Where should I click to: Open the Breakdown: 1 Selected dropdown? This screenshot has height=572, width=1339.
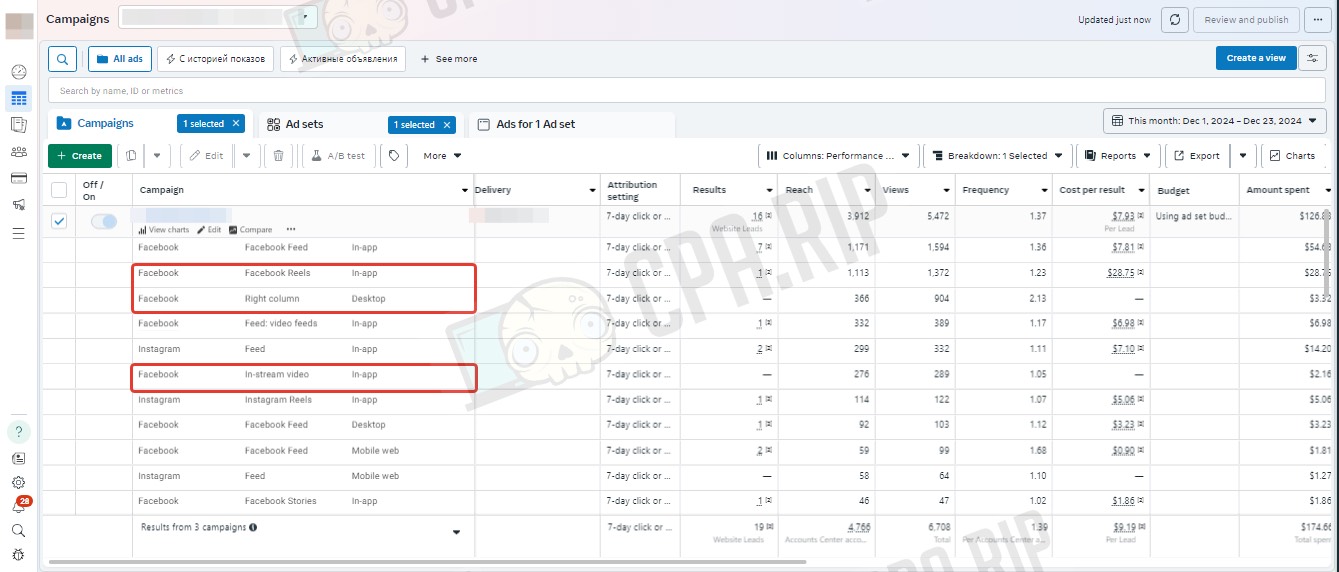pos(997,156)
